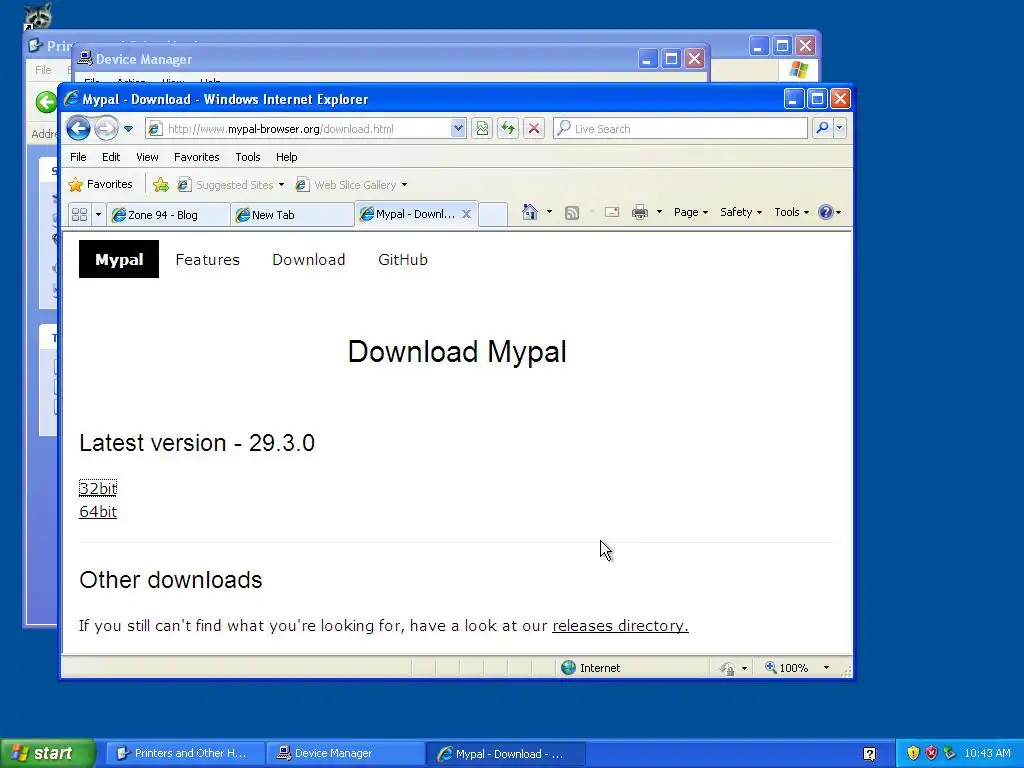Screen dimensions: 1024x768
Task: Switch to Device Manager taskbar button
Action: click(345, 753)
